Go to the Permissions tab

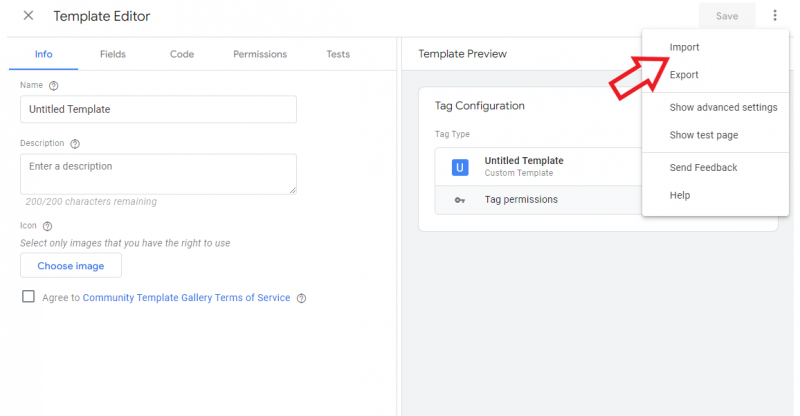click(x=260, y=54)
